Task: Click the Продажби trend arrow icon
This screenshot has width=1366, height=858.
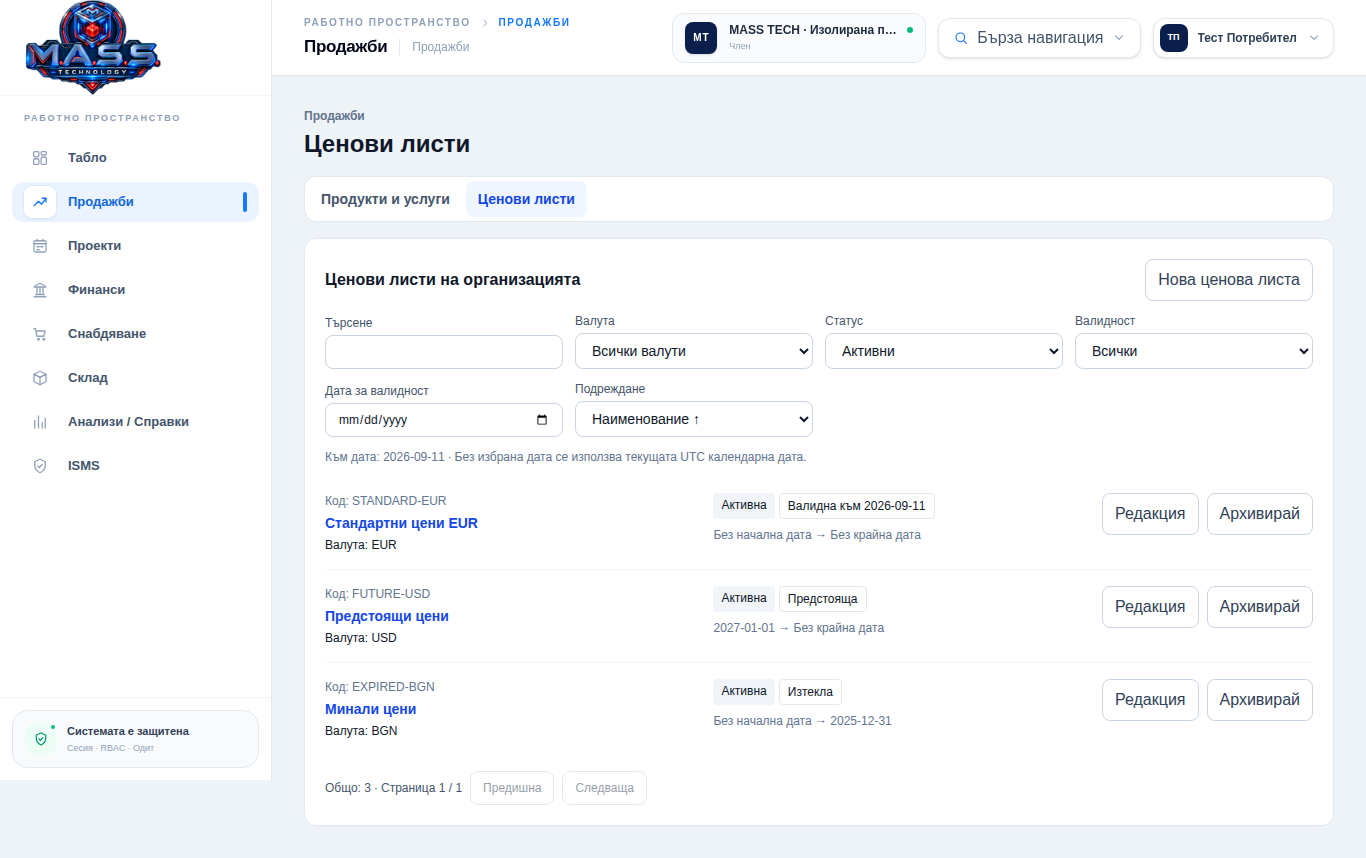Action: click(40, 202)
